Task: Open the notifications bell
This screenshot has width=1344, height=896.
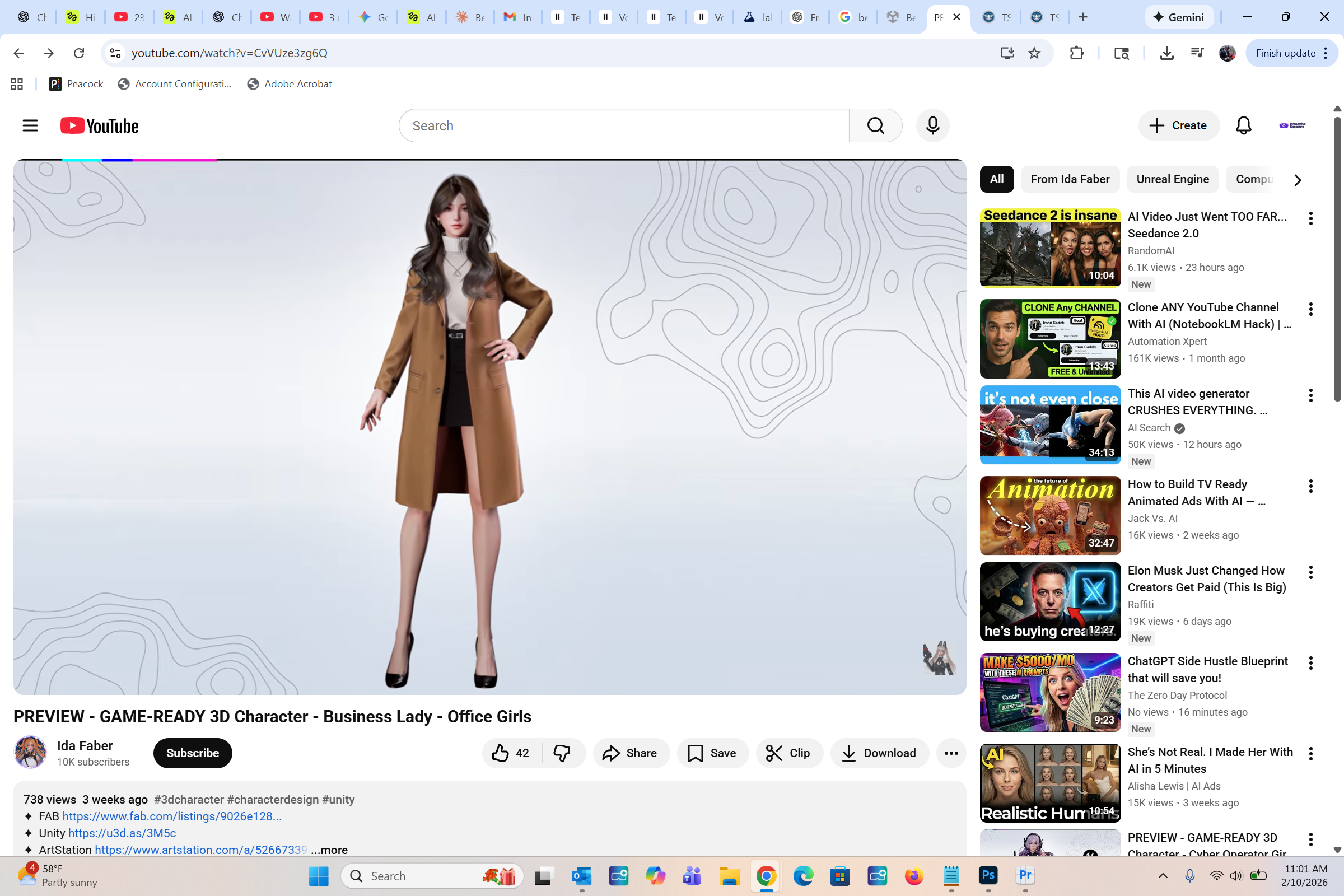Action: click(1243, 125)
